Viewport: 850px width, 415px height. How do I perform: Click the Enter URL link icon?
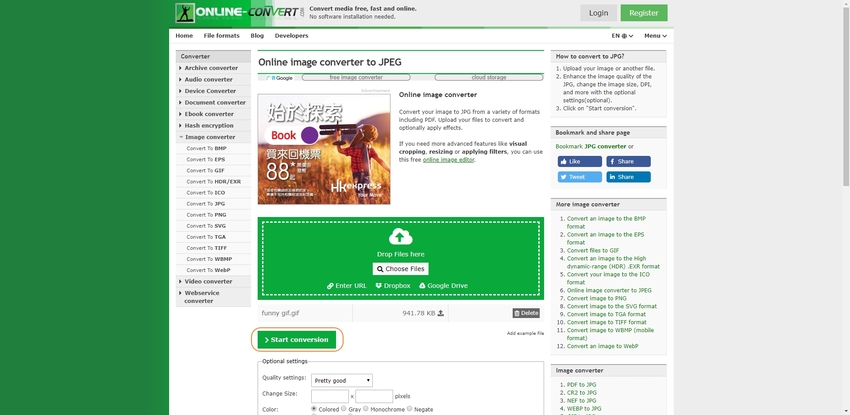330,286
